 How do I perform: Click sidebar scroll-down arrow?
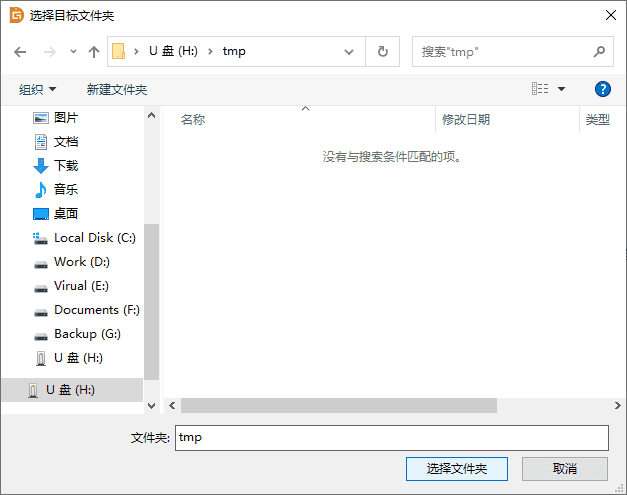(x=151, y=406)
